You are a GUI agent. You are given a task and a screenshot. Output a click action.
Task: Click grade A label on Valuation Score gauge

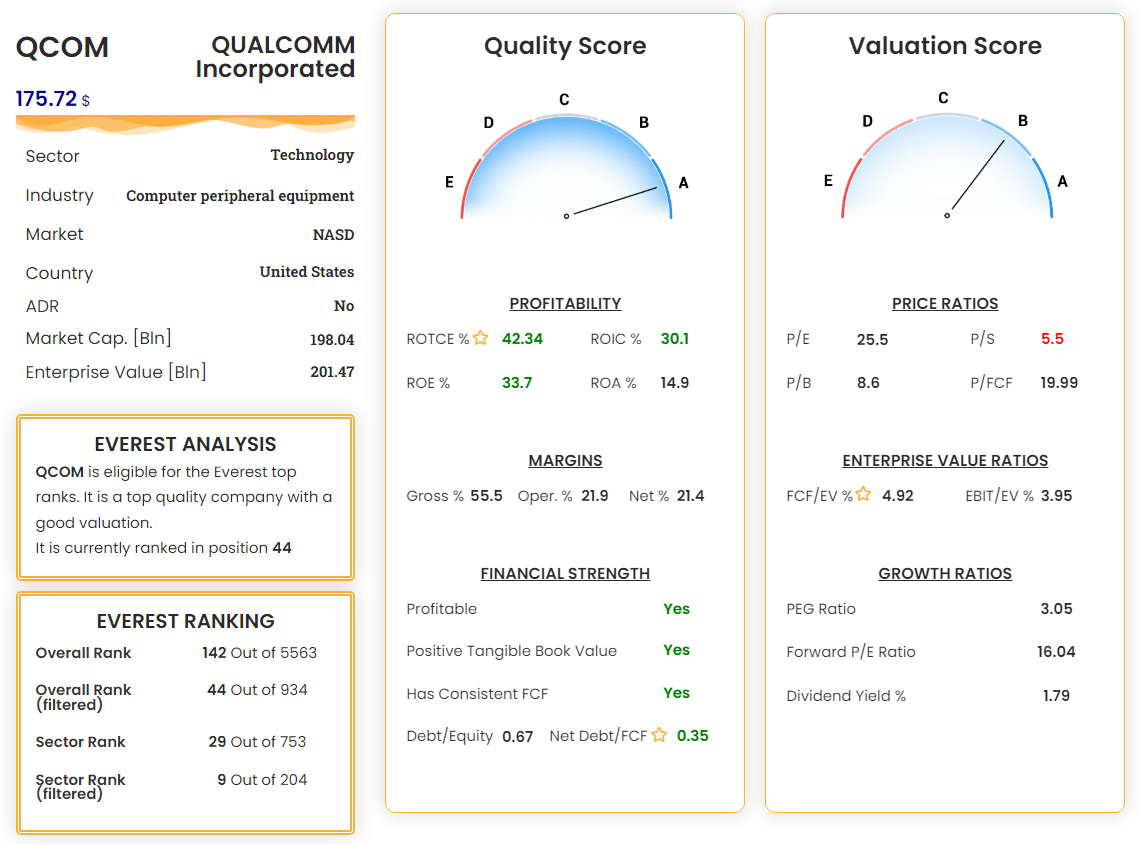(x=1062, y=182)
